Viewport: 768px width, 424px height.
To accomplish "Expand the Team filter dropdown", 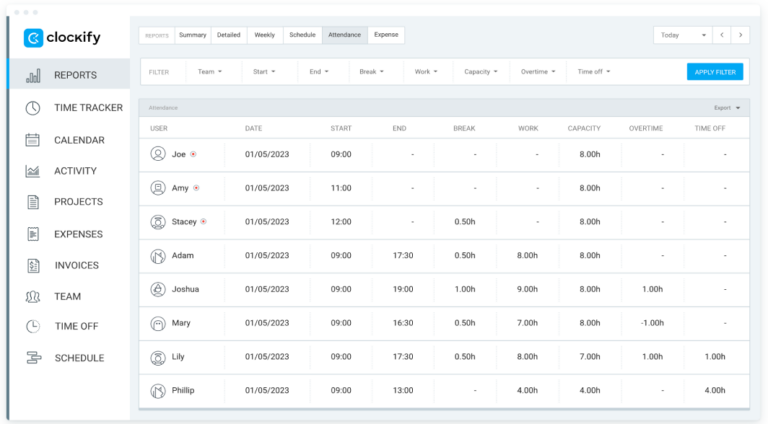I will tap(209, 72).
